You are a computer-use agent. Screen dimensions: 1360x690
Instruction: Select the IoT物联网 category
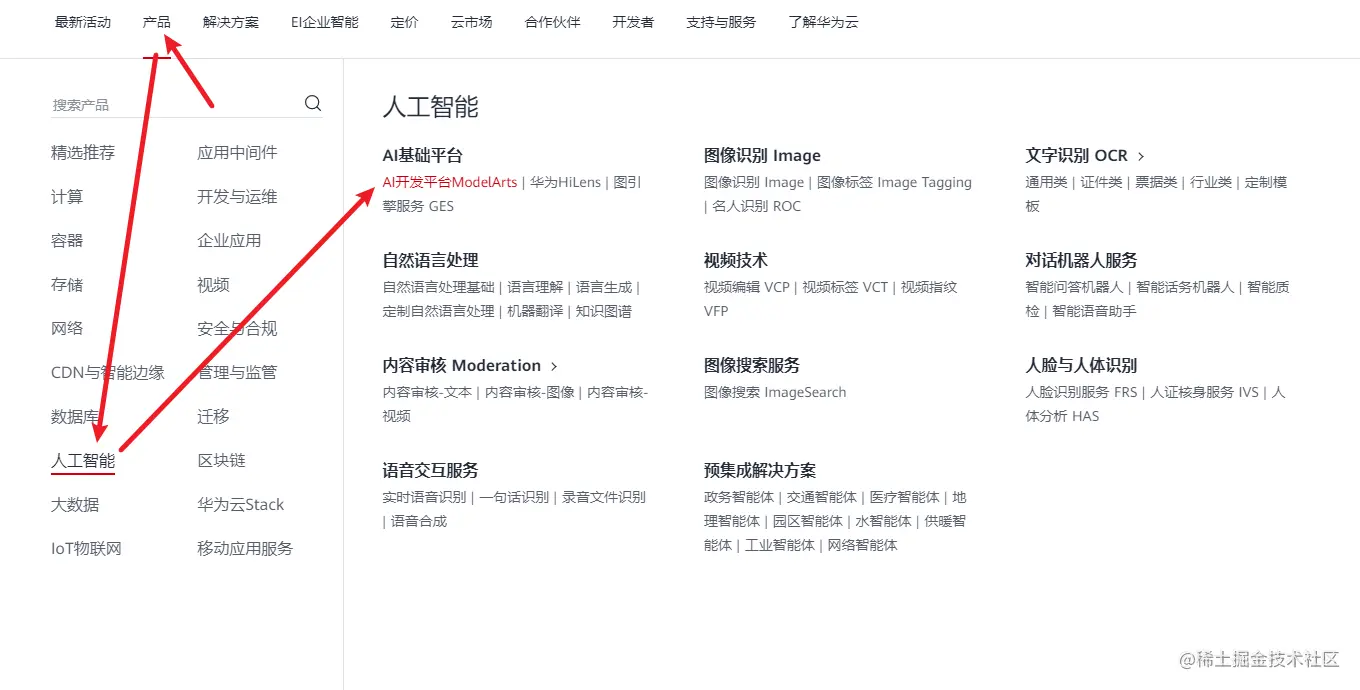86,549
